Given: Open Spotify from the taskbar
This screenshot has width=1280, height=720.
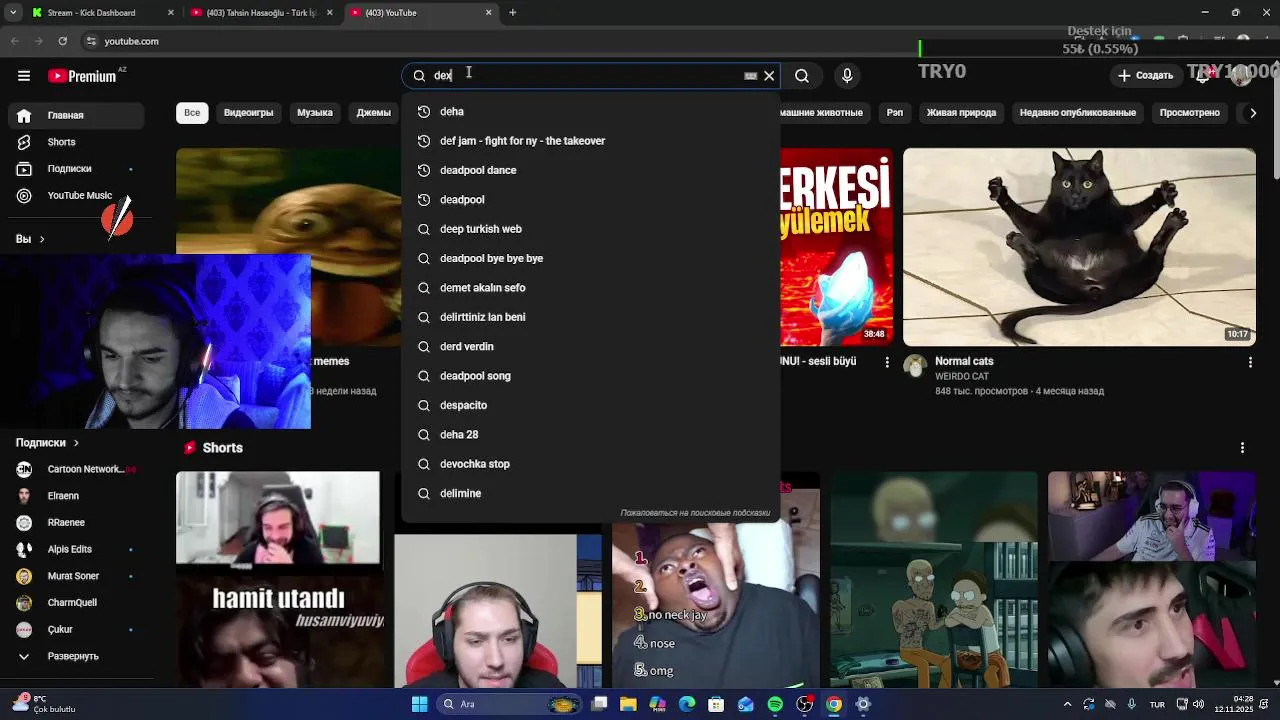Looking at the screenshot, I should tap(775, 704).
